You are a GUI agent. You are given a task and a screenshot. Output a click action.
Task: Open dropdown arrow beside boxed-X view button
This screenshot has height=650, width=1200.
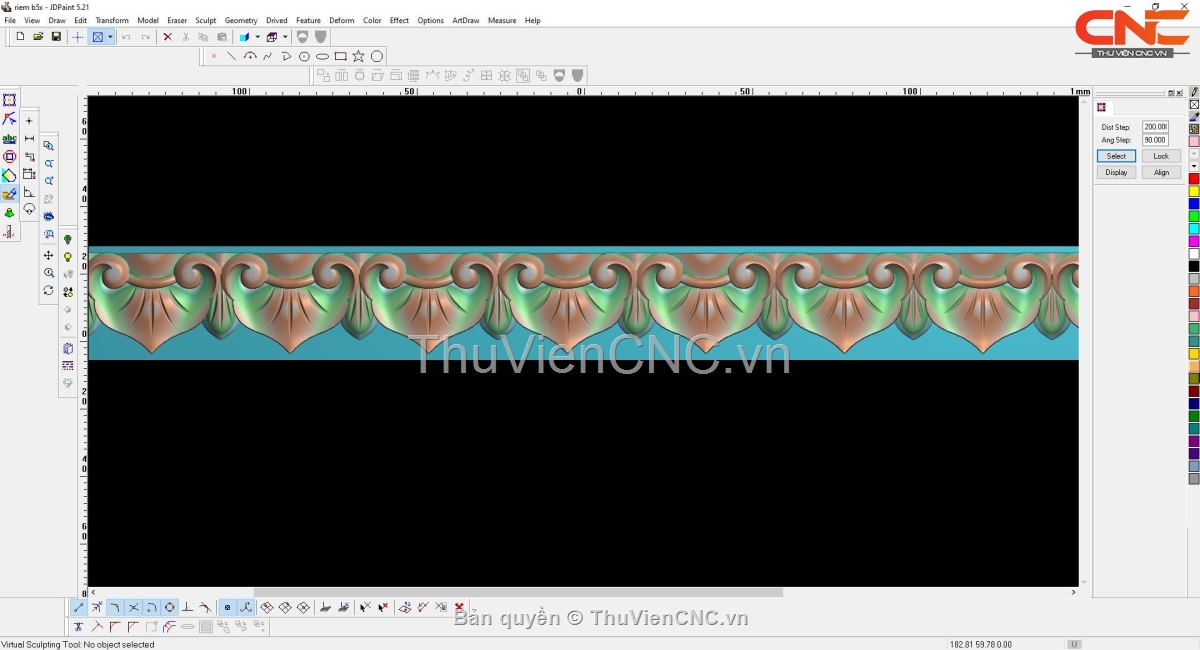pos(110,37)
